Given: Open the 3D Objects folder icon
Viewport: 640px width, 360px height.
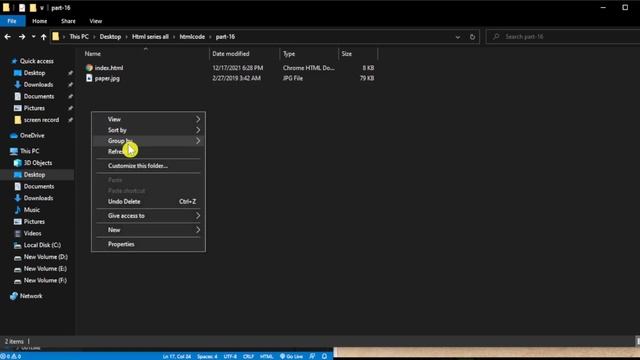Looking at the screenshot, I should pyautogui.click(x=18, y=163).
